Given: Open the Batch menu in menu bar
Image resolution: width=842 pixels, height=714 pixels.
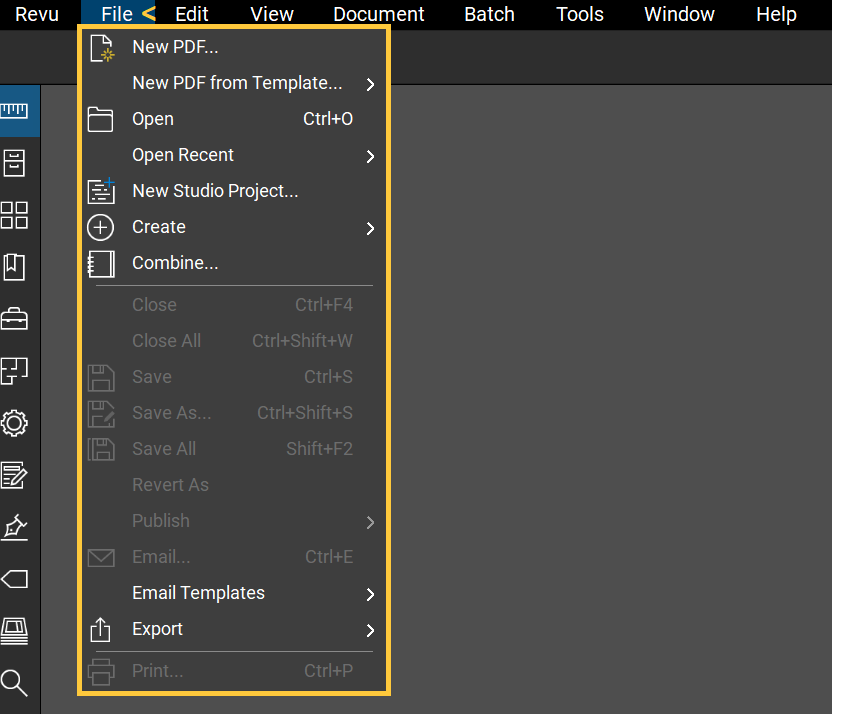Looking at the screenshot, I should [489, 14].
